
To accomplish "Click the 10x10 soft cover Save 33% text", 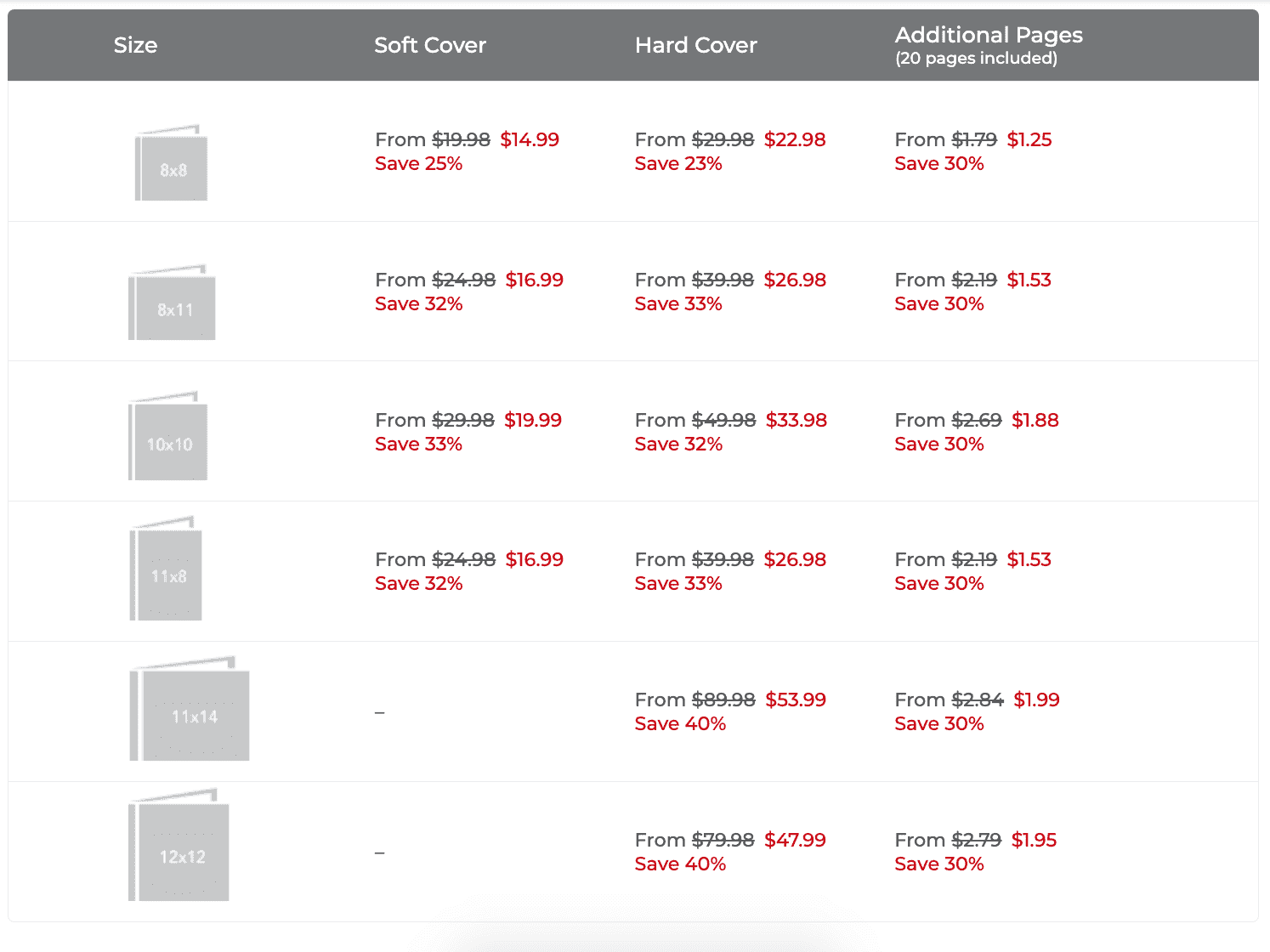I will click(418, 444).
